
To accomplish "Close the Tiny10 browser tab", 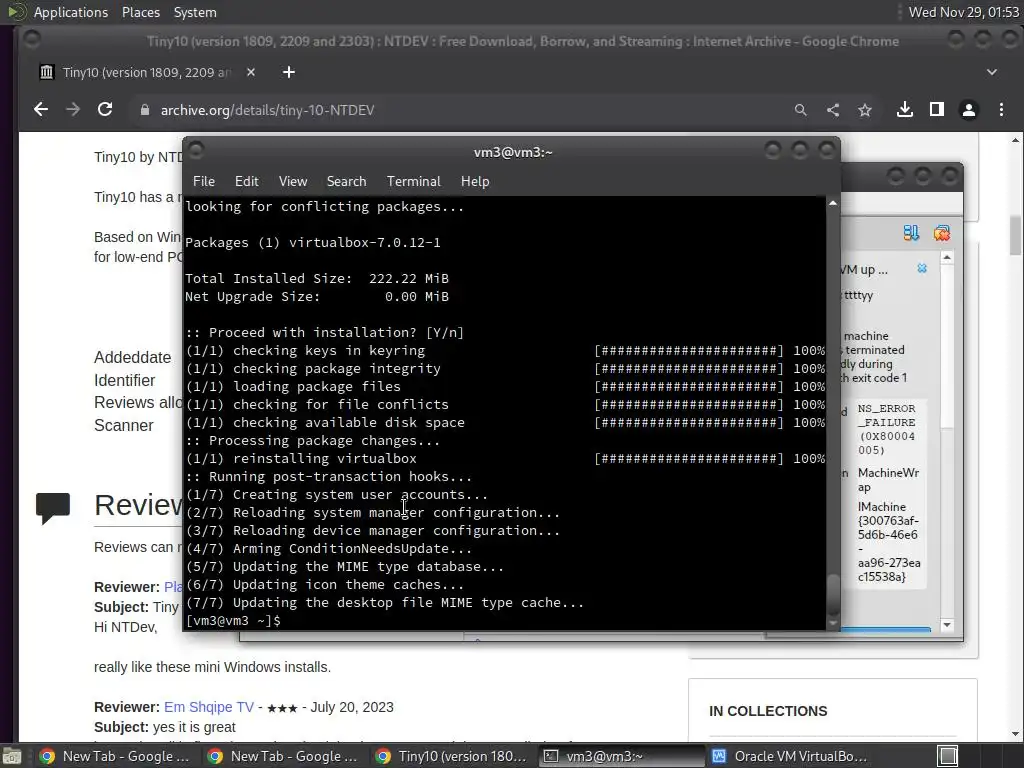I will coord(251,72).
